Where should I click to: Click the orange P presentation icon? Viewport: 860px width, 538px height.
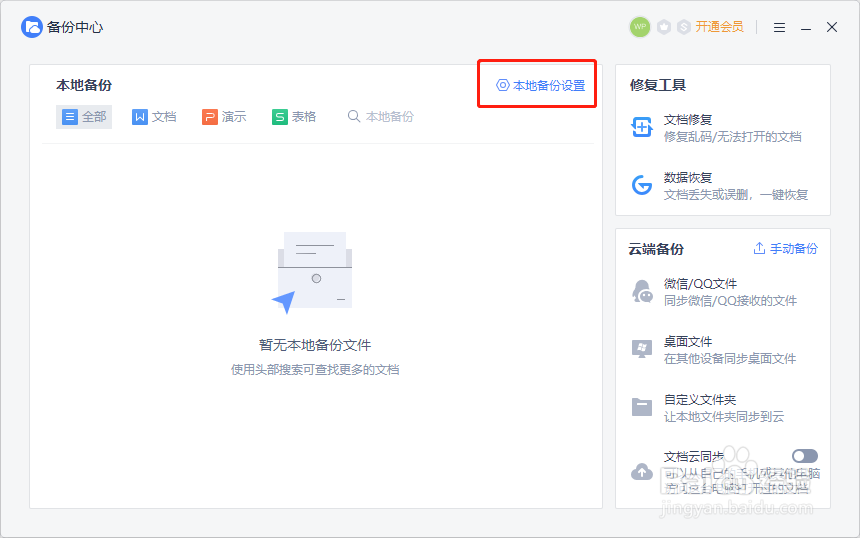(x=210, y=117)
